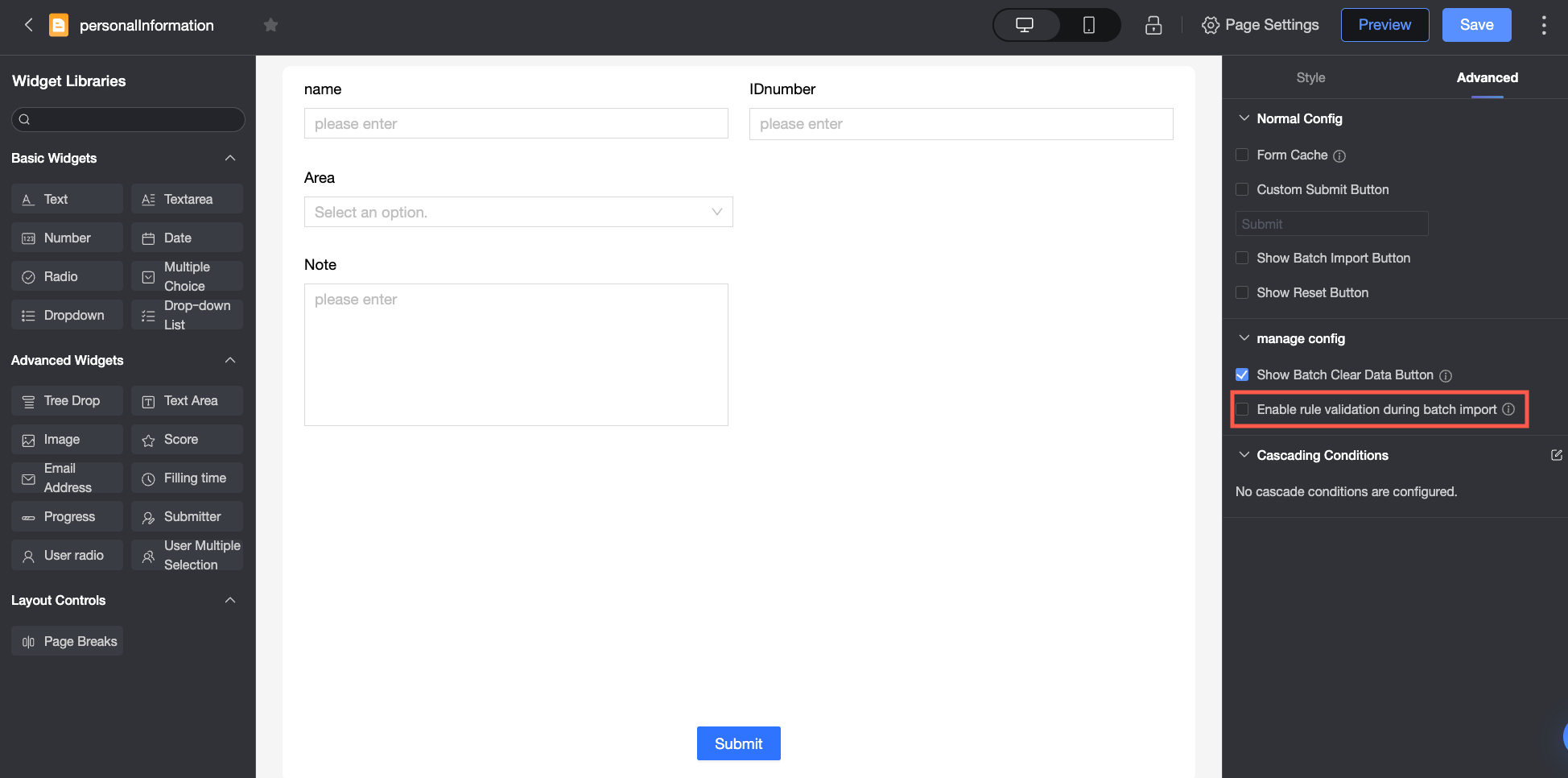Viewport: 1568px width, 778px height.
Task: Add a Dropdown widget
Action: click(67, 315)
